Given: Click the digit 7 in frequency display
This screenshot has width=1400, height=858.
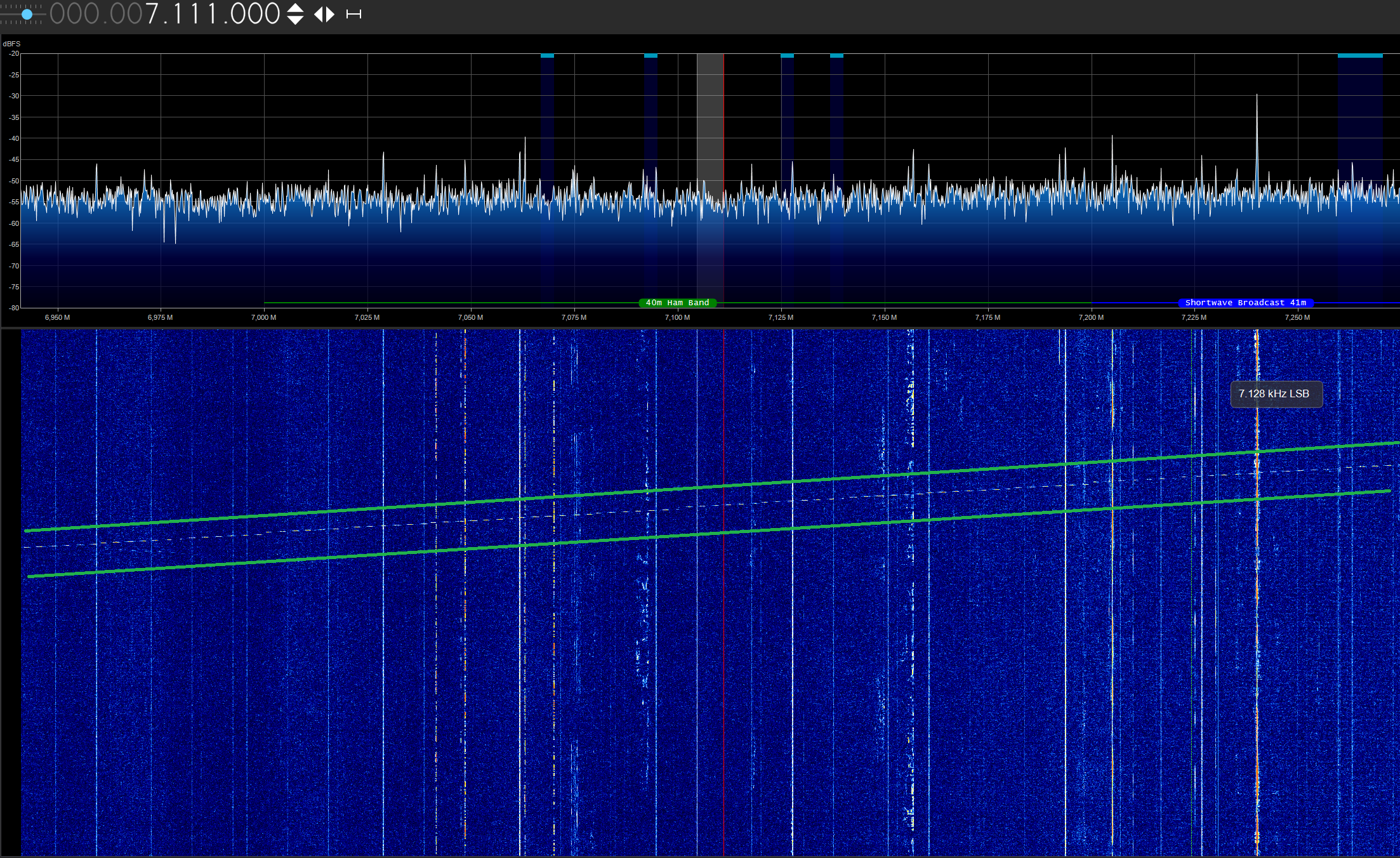Looking at the screenshot, I should 152,14.
